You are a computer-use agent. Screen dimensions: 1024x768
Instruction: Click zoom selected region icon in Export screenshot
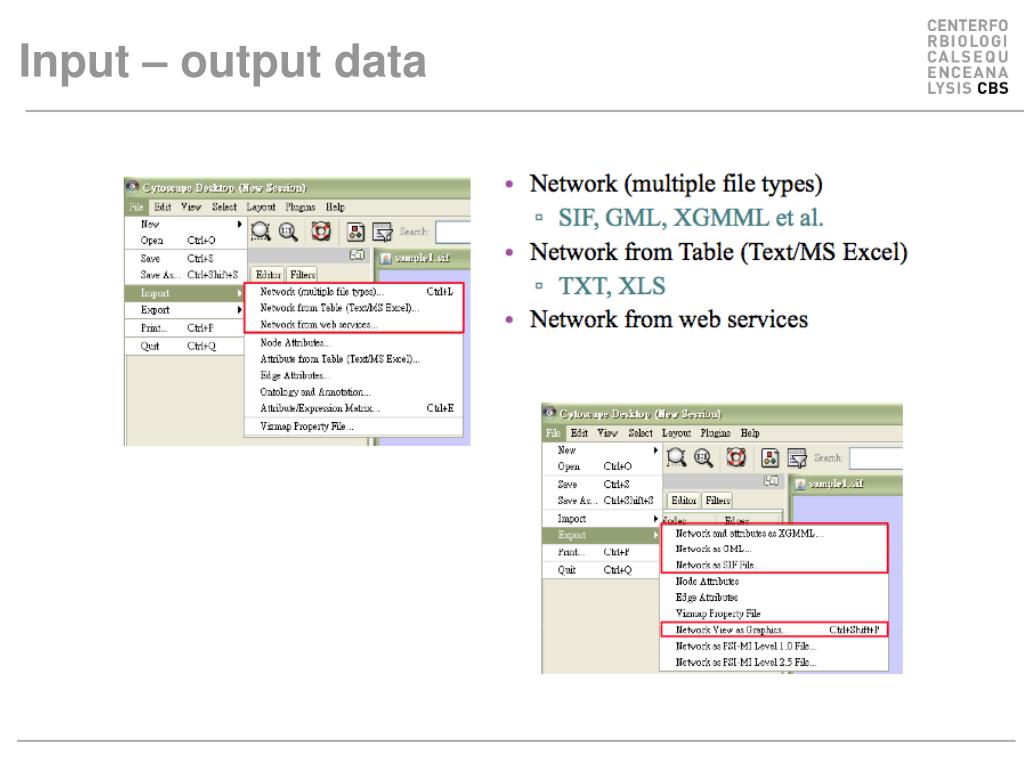[x=676, y=457]
